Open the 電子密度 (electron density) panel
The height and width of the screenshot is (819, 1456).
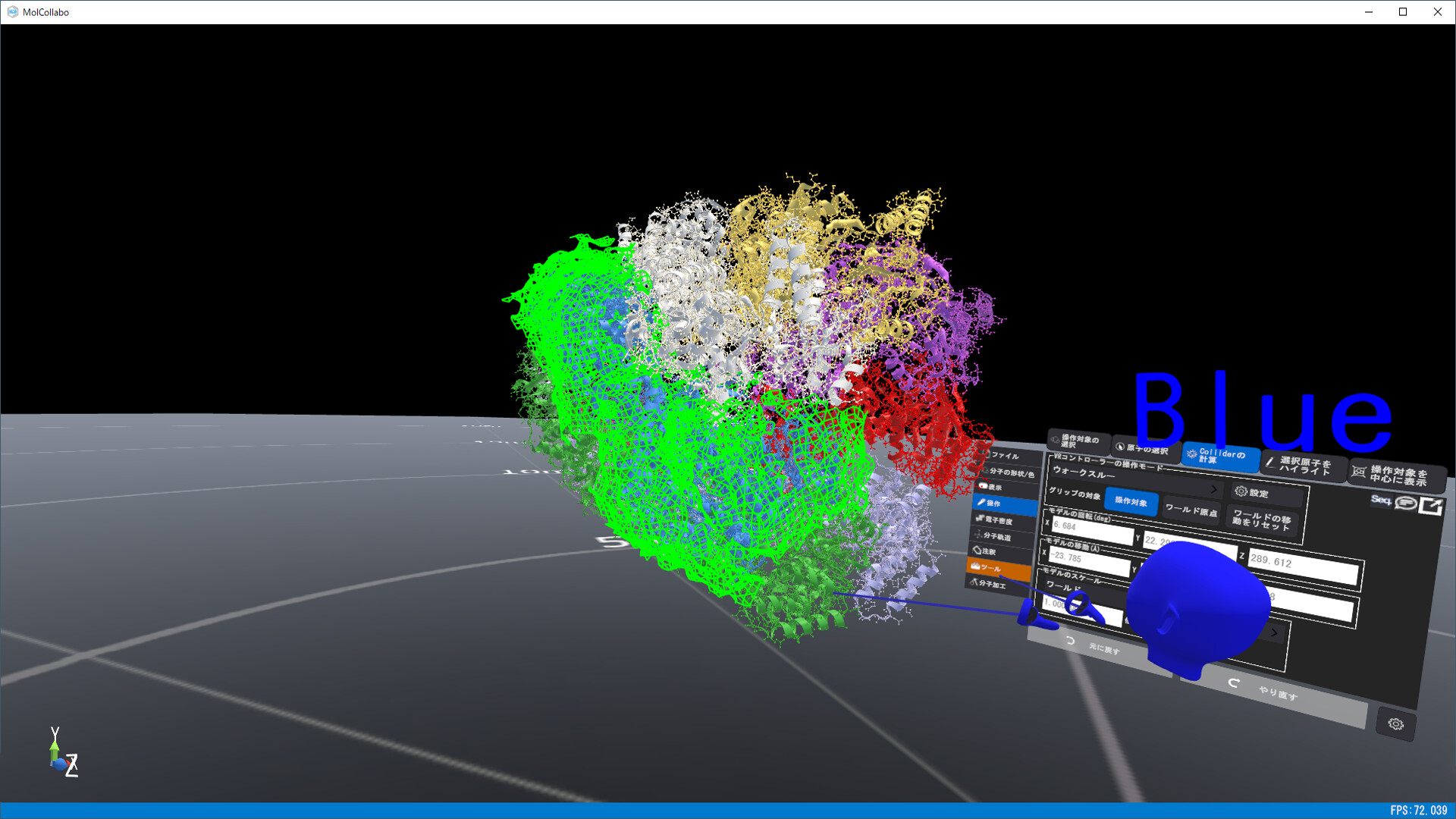point(999,521)
